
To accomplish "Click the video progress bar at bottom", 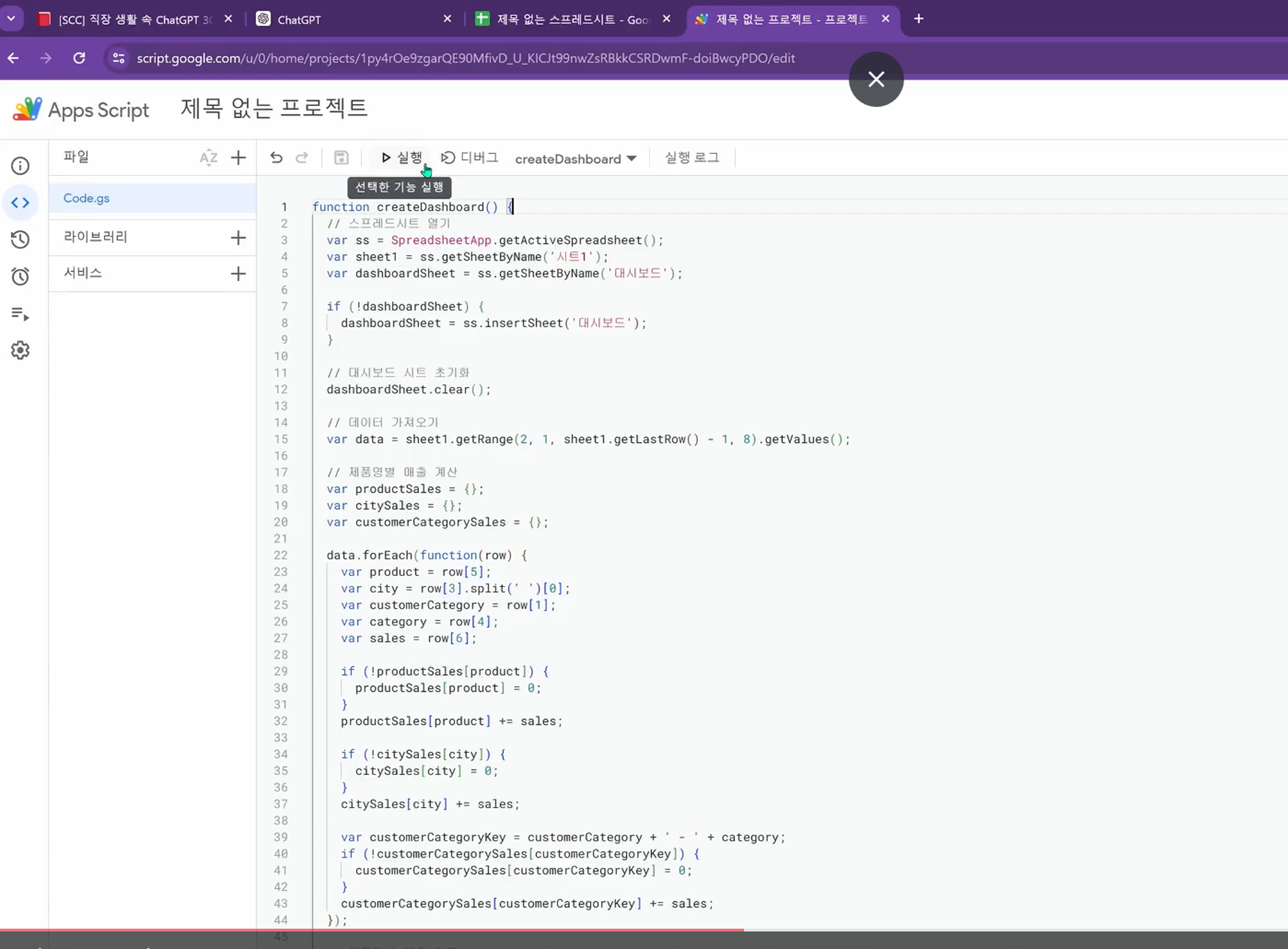I will click(x=644, y=930).
